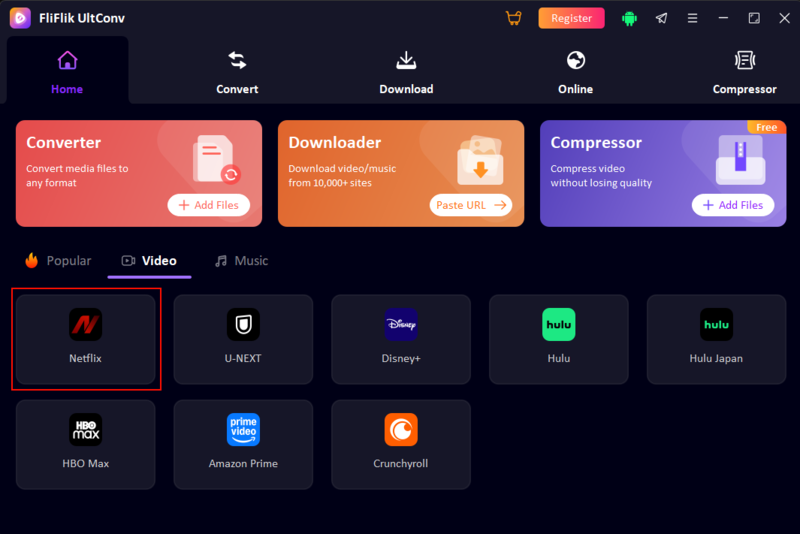Click the 'Convert media files to any format' text

click(x=77, y=175)
